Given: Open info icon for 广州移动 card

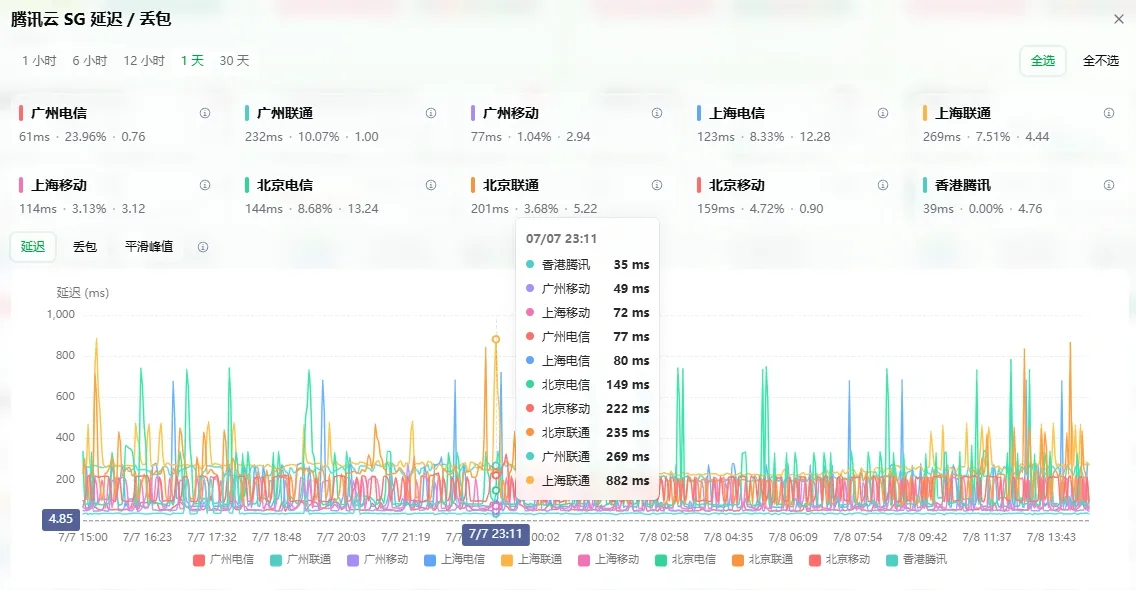Looking at the screenshot, I should coord(657,113).
